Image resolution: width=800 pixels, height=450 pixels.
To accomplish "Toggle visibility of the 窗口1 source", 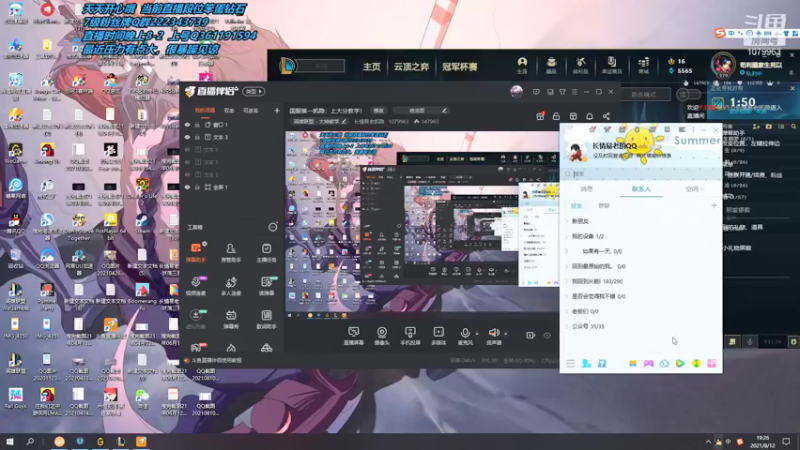I will tap(187, 124).
